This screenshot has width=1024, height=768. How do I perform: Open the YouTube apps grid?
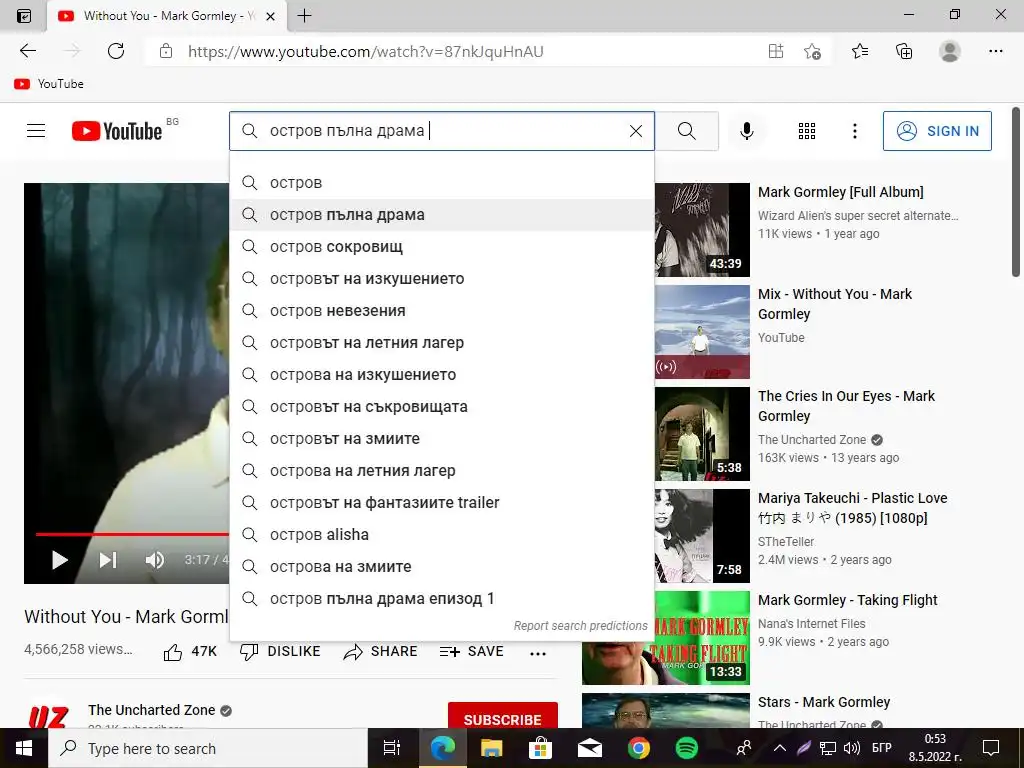point(807,131)
